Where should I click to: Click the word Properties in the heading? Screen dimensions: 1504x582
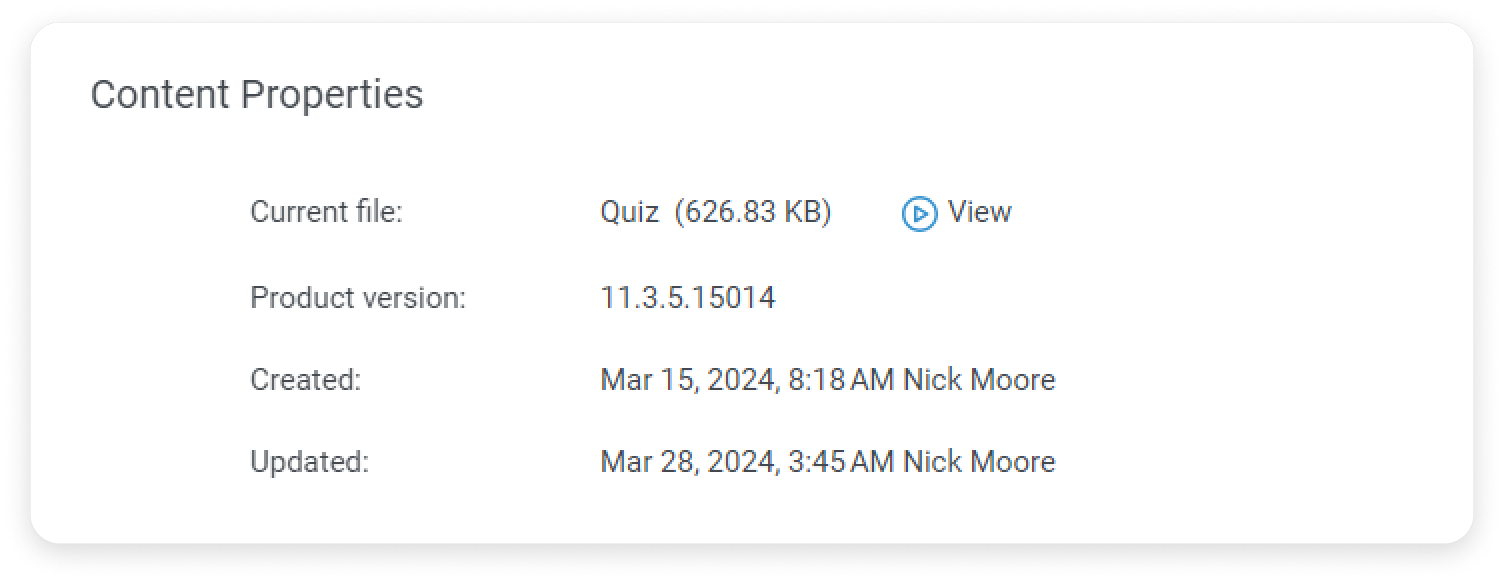pyautogui.click(x=332, y=96)
